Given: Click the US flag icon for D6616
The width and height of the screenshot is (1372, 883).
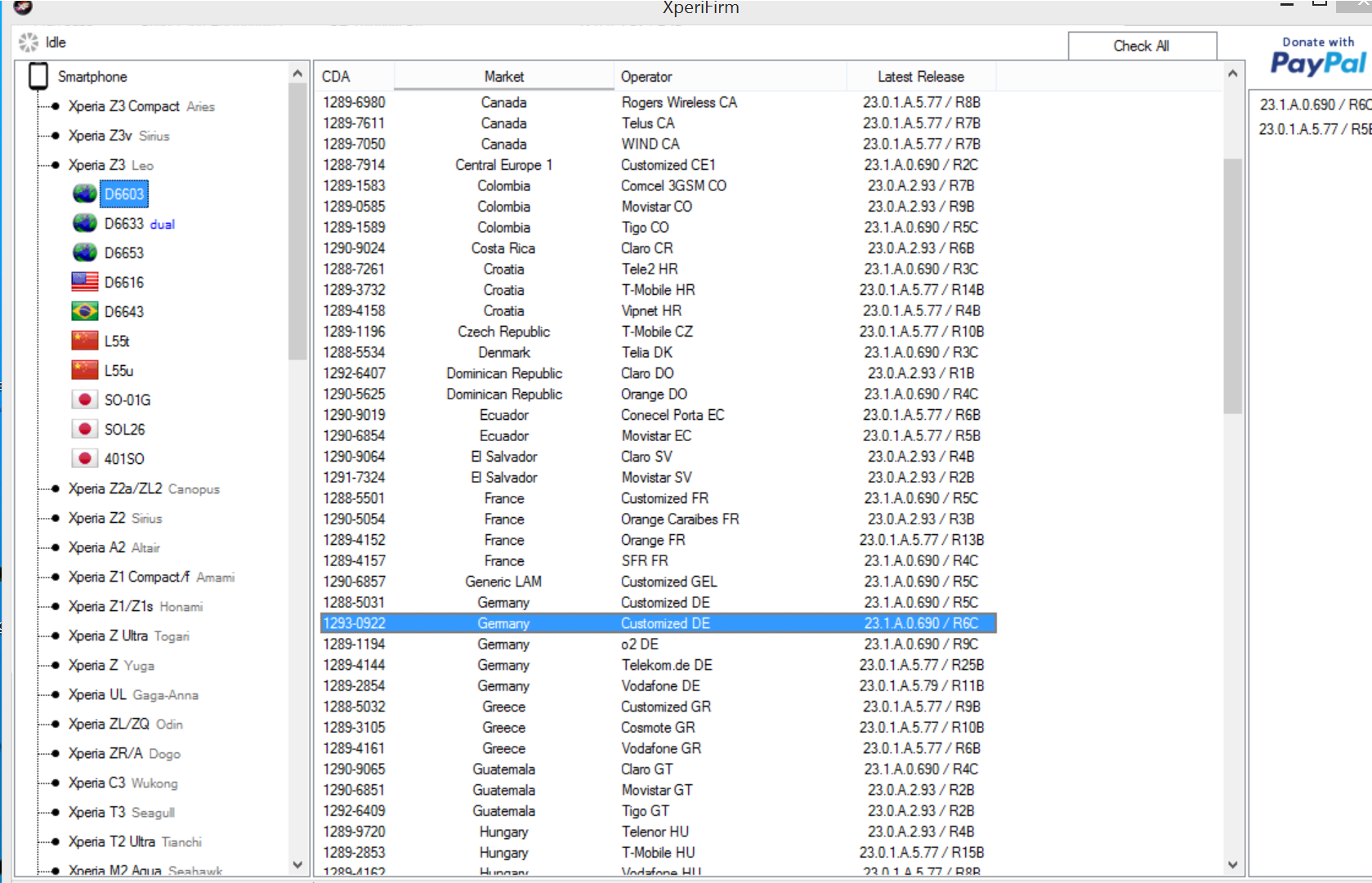Looking at the screenshot, I should point(85,282).
